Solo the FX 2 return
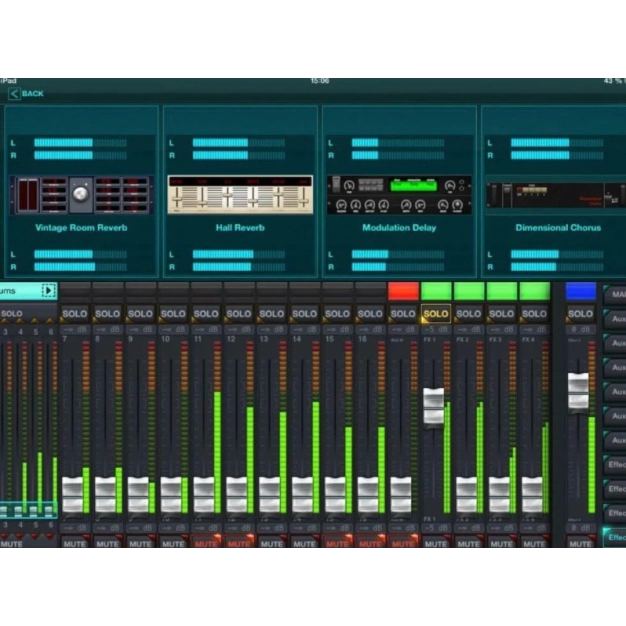 (x=469, y=314)
